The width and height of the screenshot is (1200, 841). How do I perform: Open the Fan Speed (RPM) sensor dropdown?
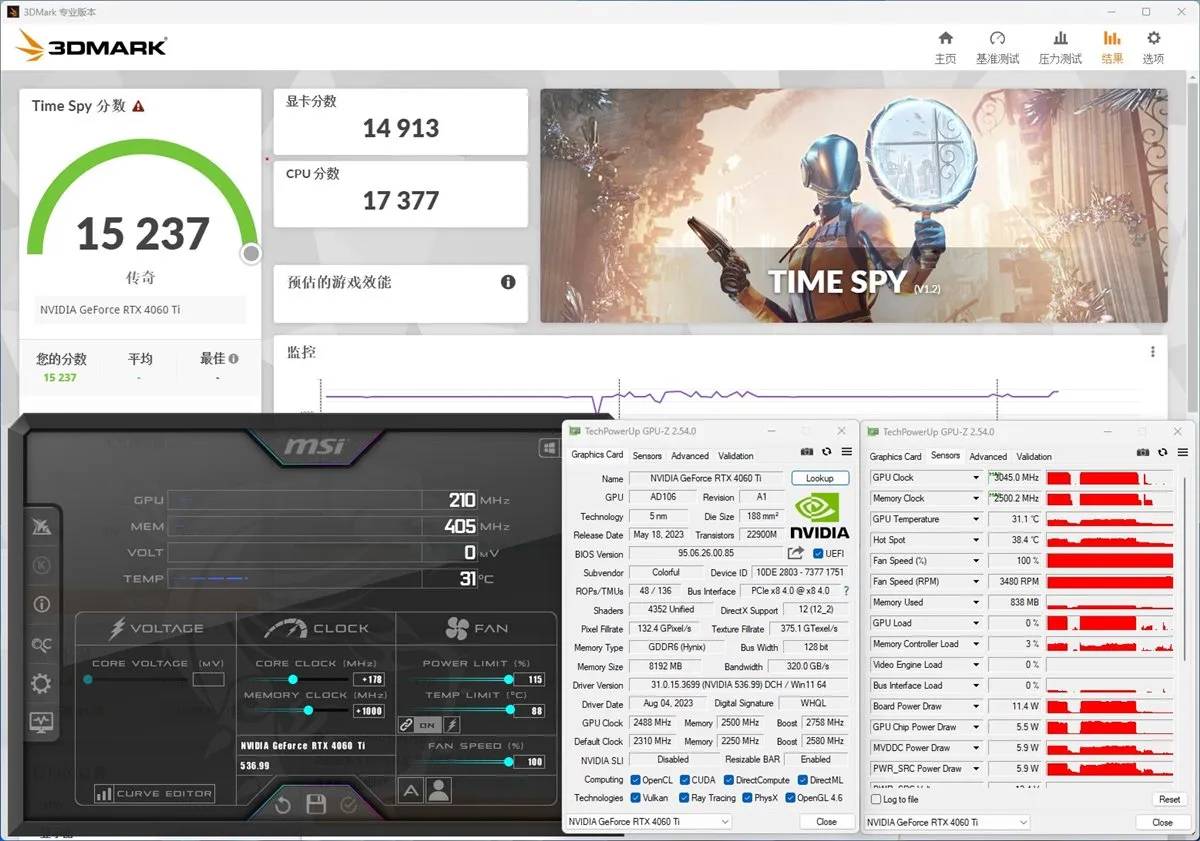[x=976, y=581]
